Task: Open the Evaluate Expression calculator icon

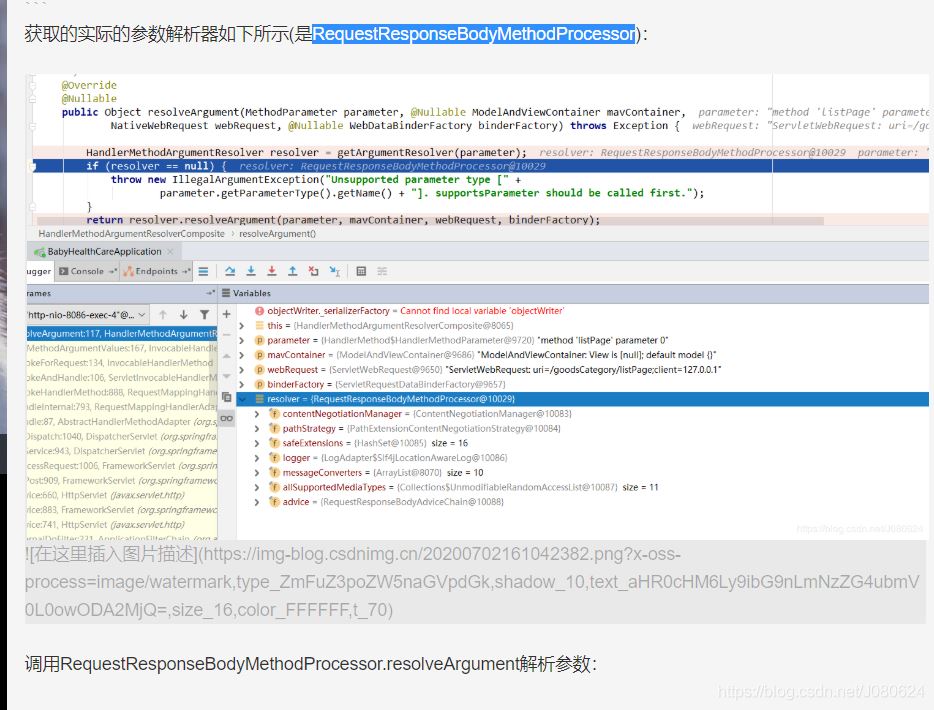Action: pos(361,271)
